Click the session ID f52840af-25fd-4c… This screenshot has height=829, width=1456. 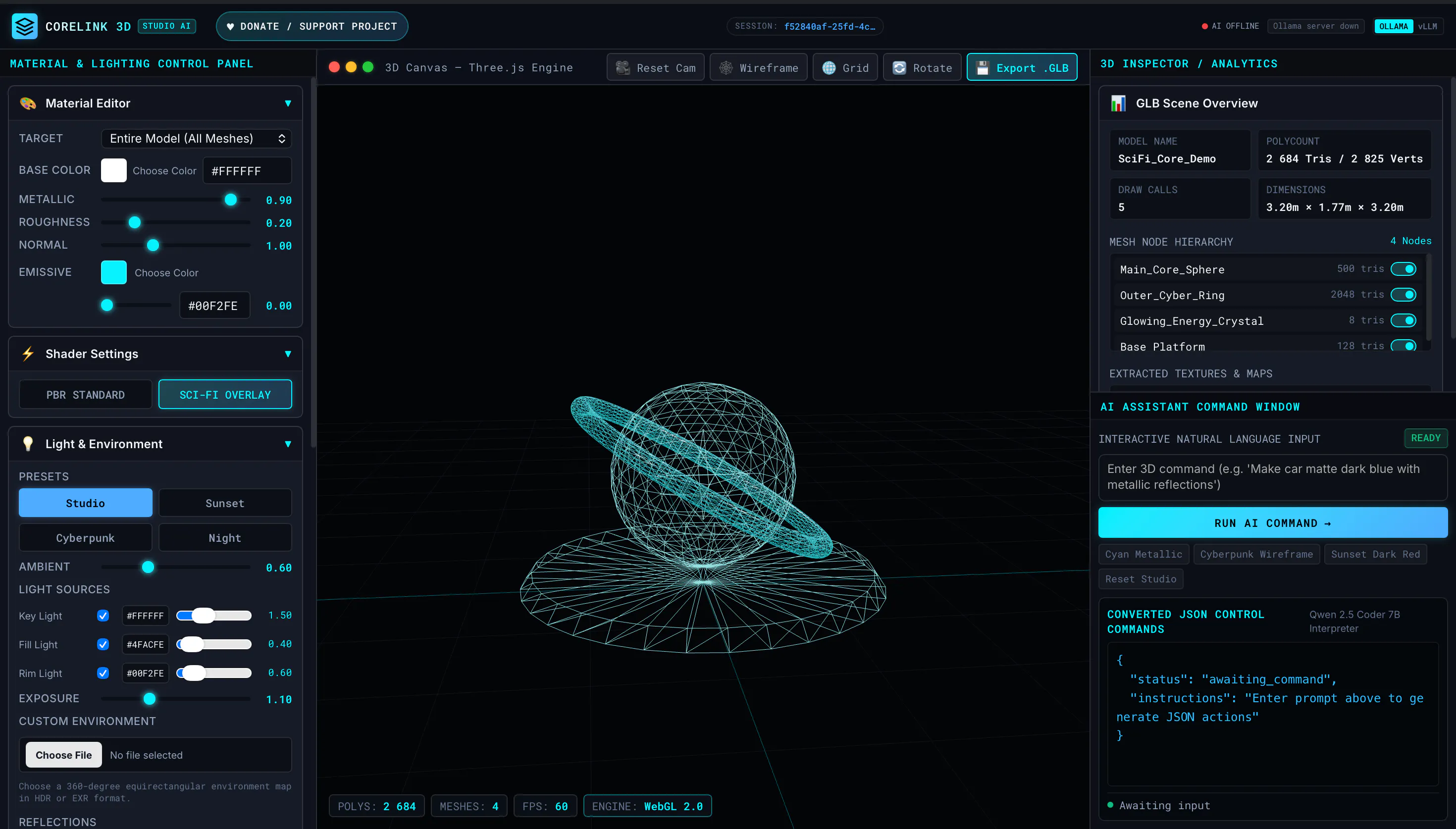pos(830,26)
